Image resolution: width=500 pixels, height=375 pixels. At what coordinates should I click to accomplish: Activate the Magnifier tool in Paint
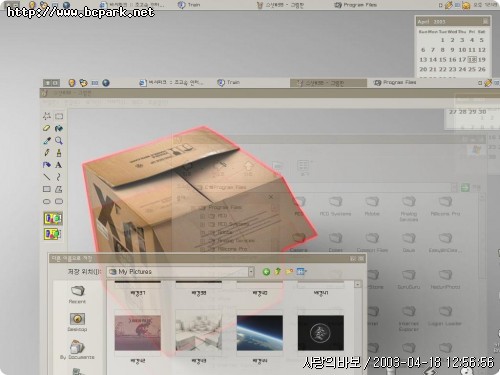(59, 140)
